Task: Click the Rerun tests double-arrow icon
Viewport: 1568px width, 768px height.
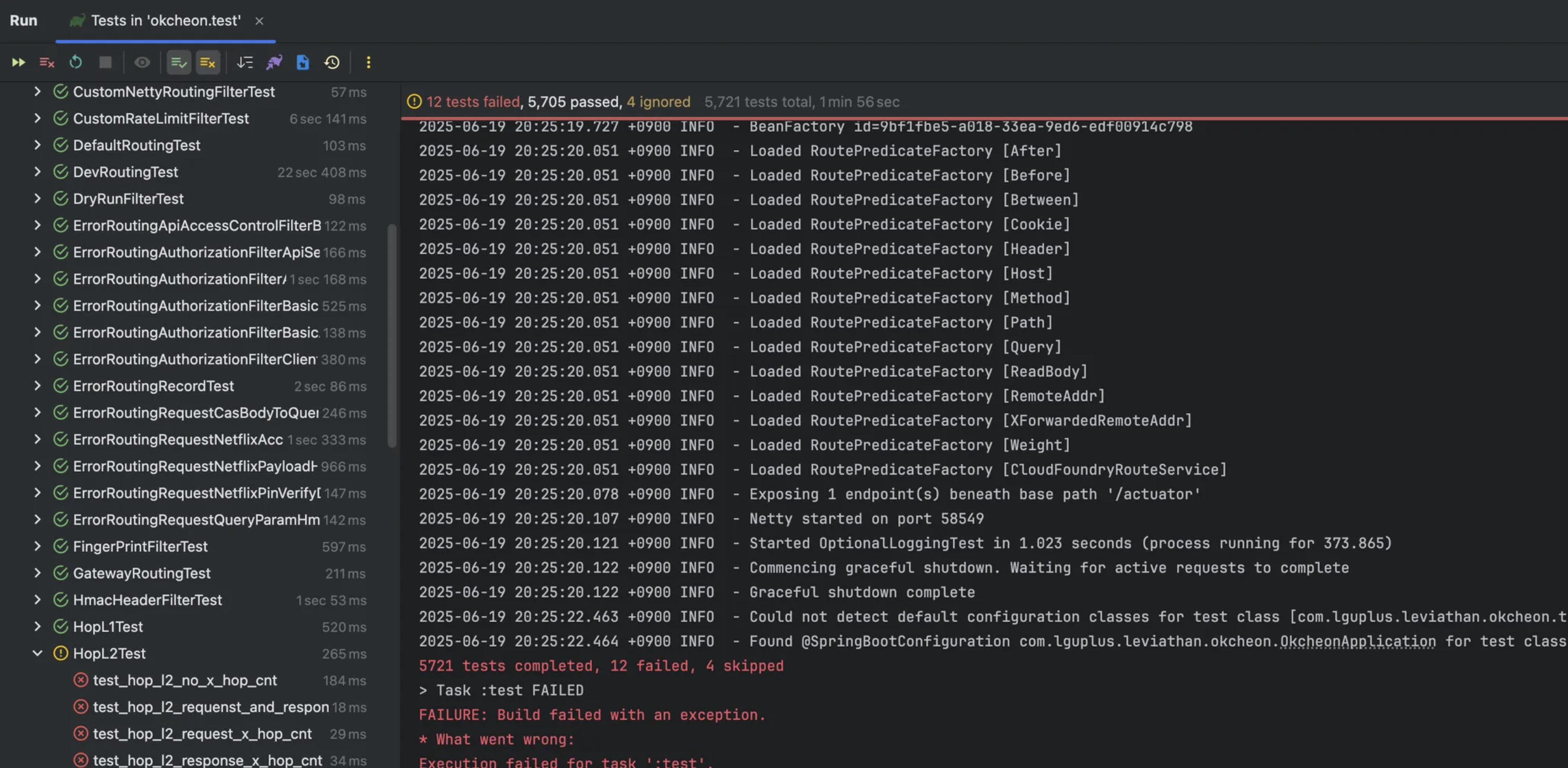Action: pyautogui.click(x=18, y=63)
